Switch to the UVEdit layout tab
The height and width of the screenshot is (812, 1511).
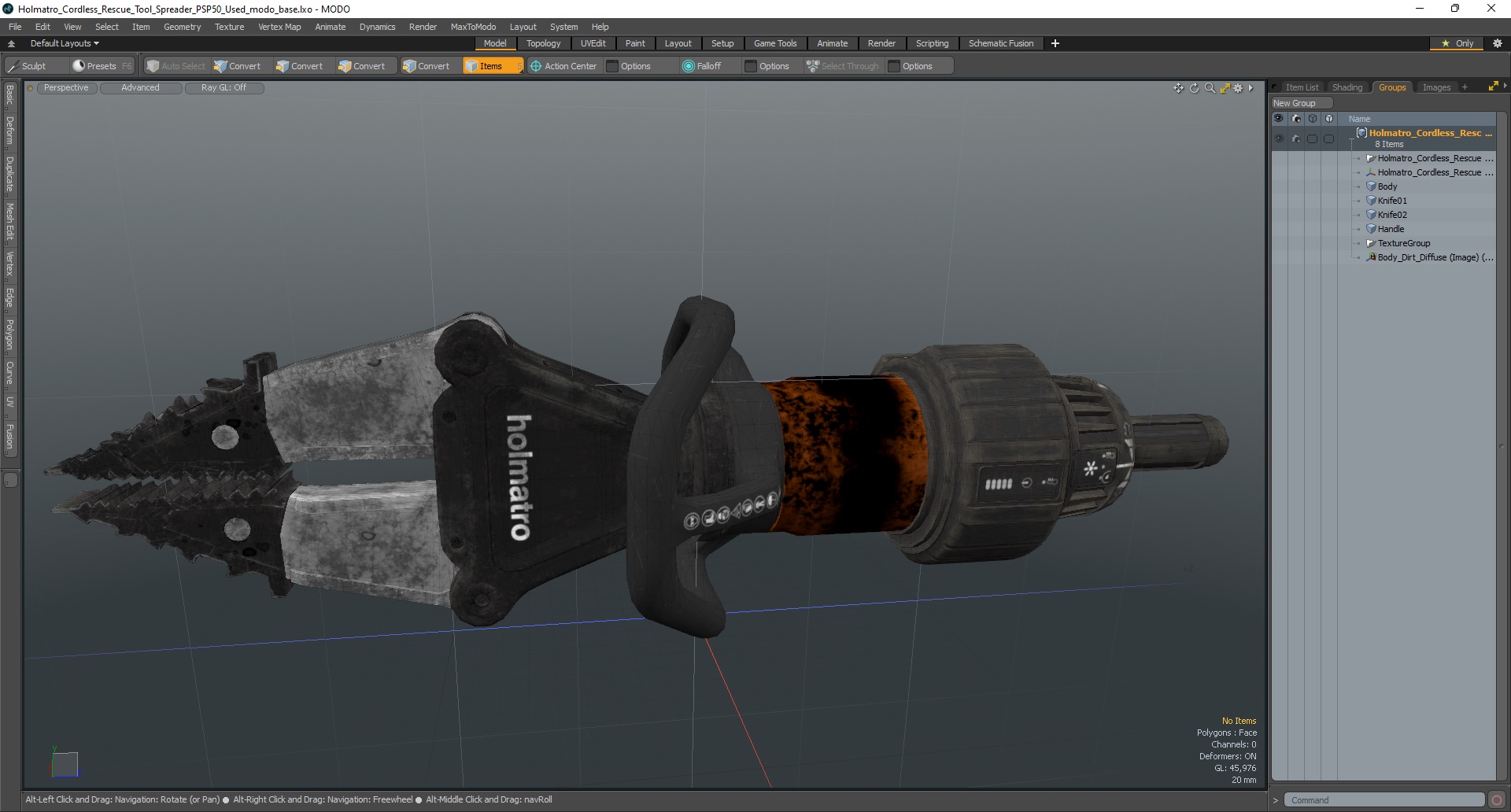click(x=593, y=43)
